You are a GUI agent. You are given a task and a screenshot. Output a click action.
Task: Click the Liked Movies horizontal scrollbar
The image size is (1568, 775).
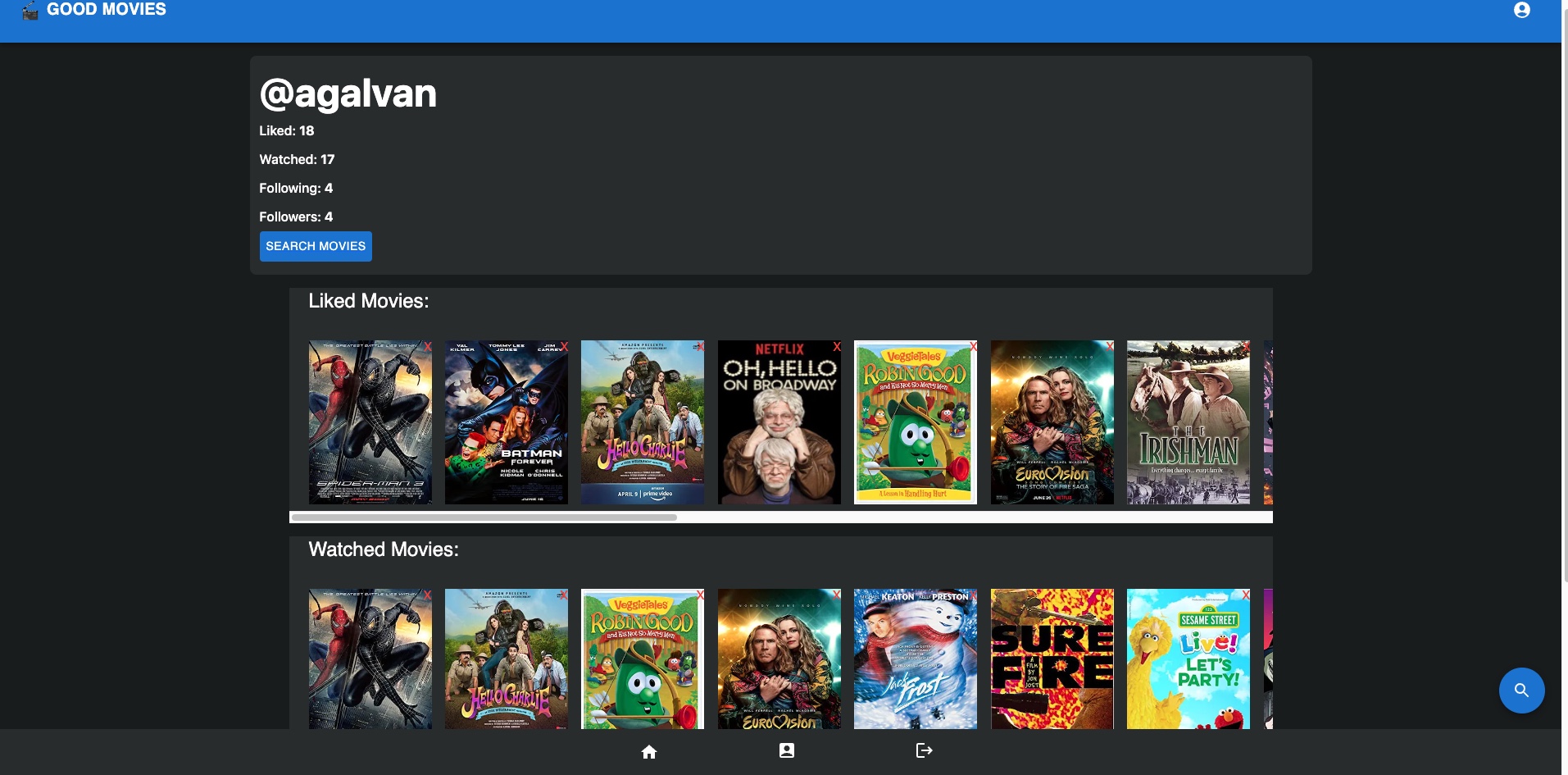[484, 517]
